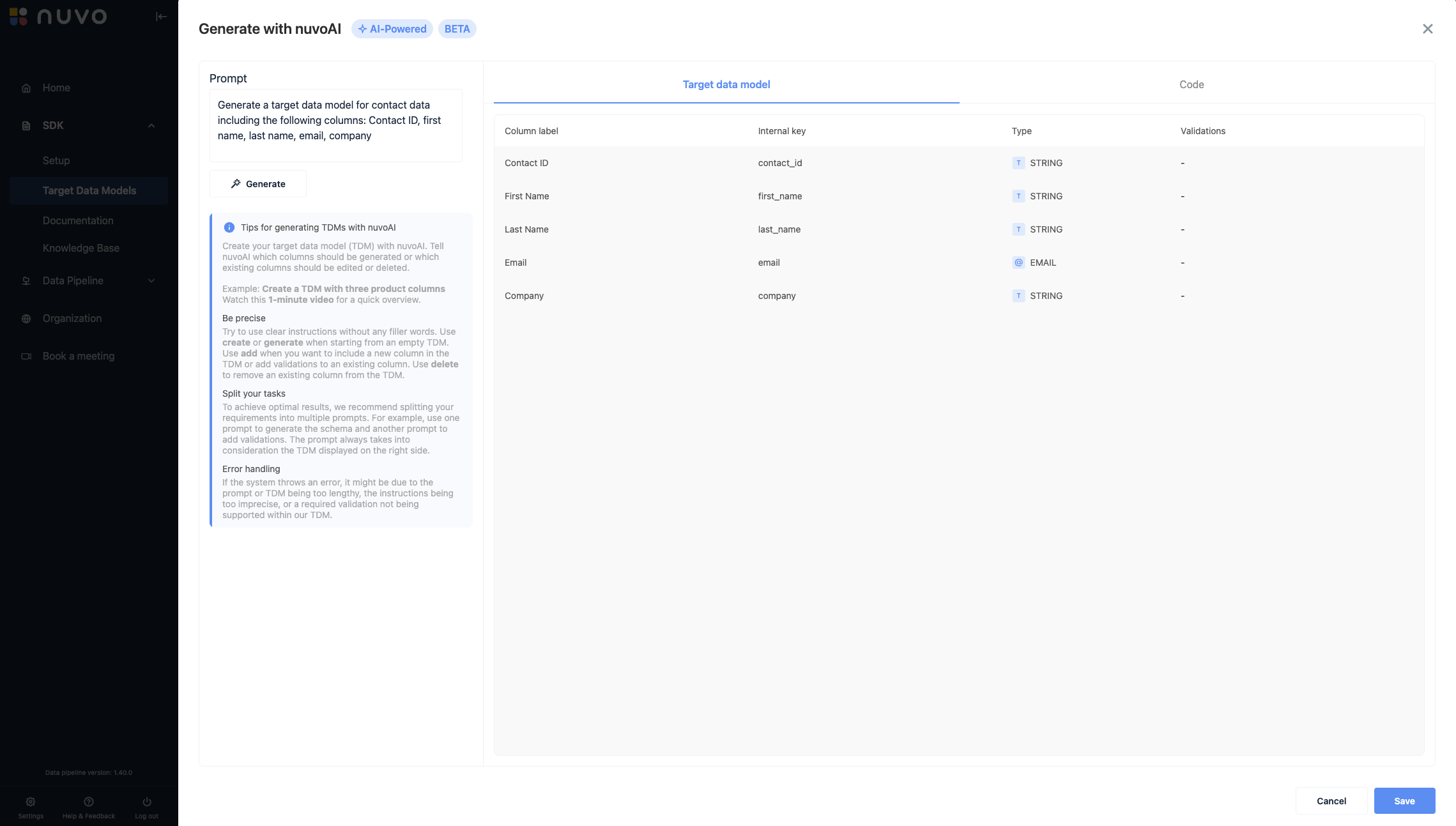Click the magic wand icon on Generate
Viewport: 1456px width, 826px height.
(x=236, y=184)
